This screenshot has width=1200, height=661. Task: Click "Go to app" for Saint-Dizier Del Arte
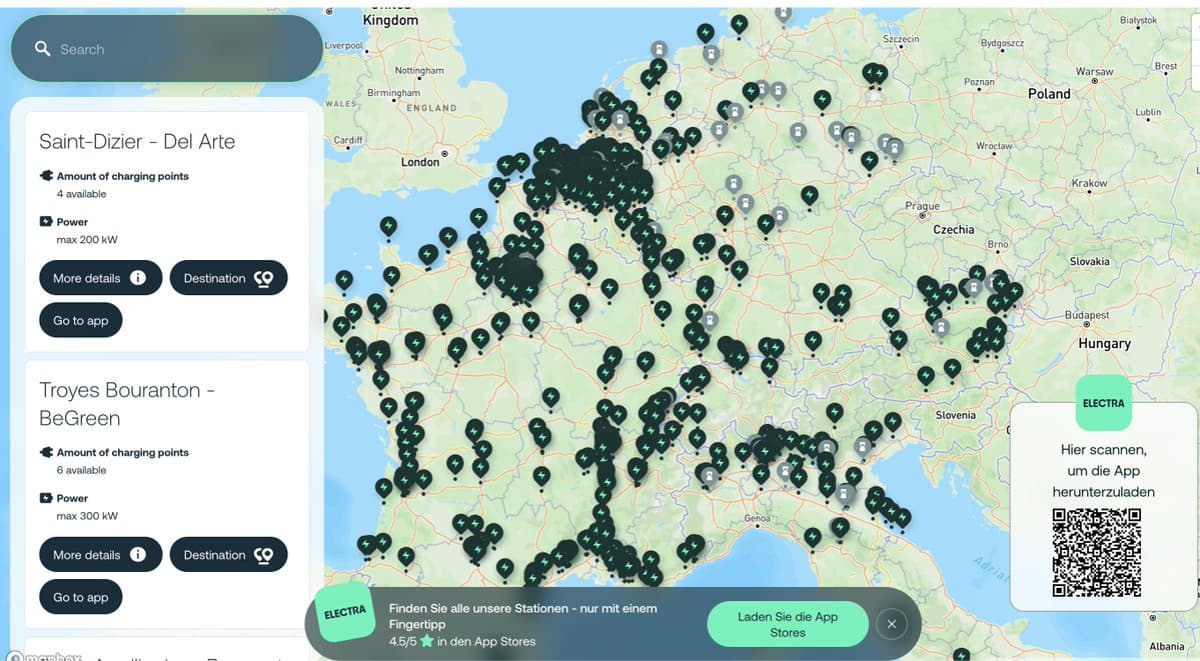point(80,320)
